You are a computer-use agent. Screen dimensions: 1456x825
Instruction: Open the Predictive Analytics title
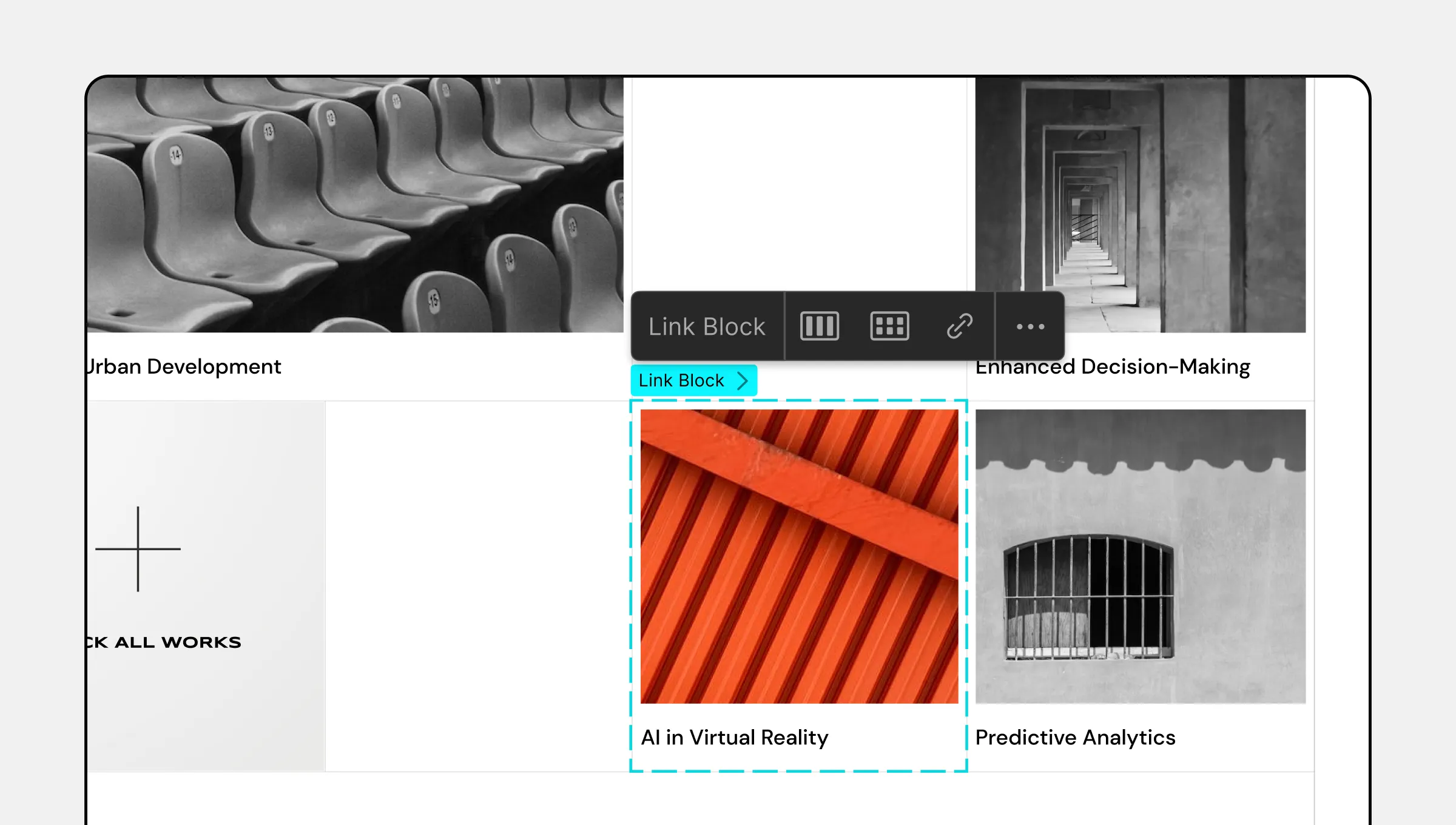click(1075, 738)
